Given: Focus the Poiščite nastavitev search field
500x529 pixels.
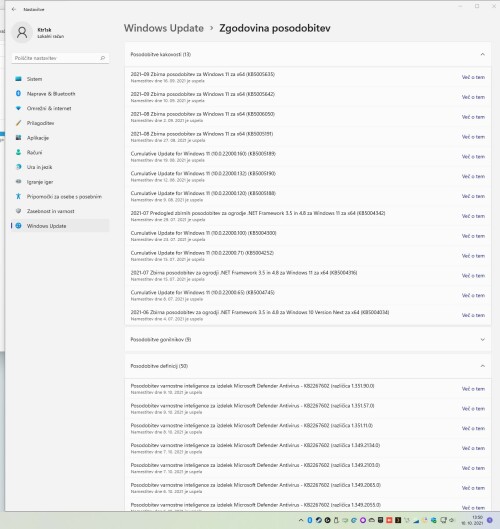Looking at the screenshot, I should [x=60, y=58].
